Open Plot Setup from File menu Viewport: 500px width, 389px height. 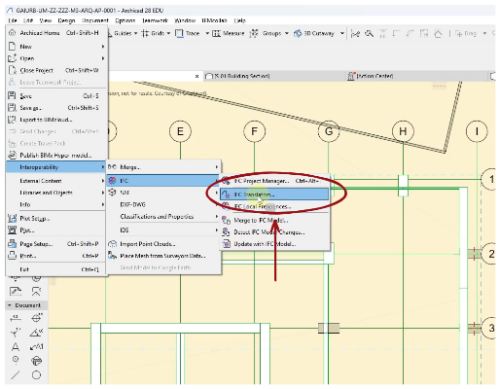[x=56, y=219]
